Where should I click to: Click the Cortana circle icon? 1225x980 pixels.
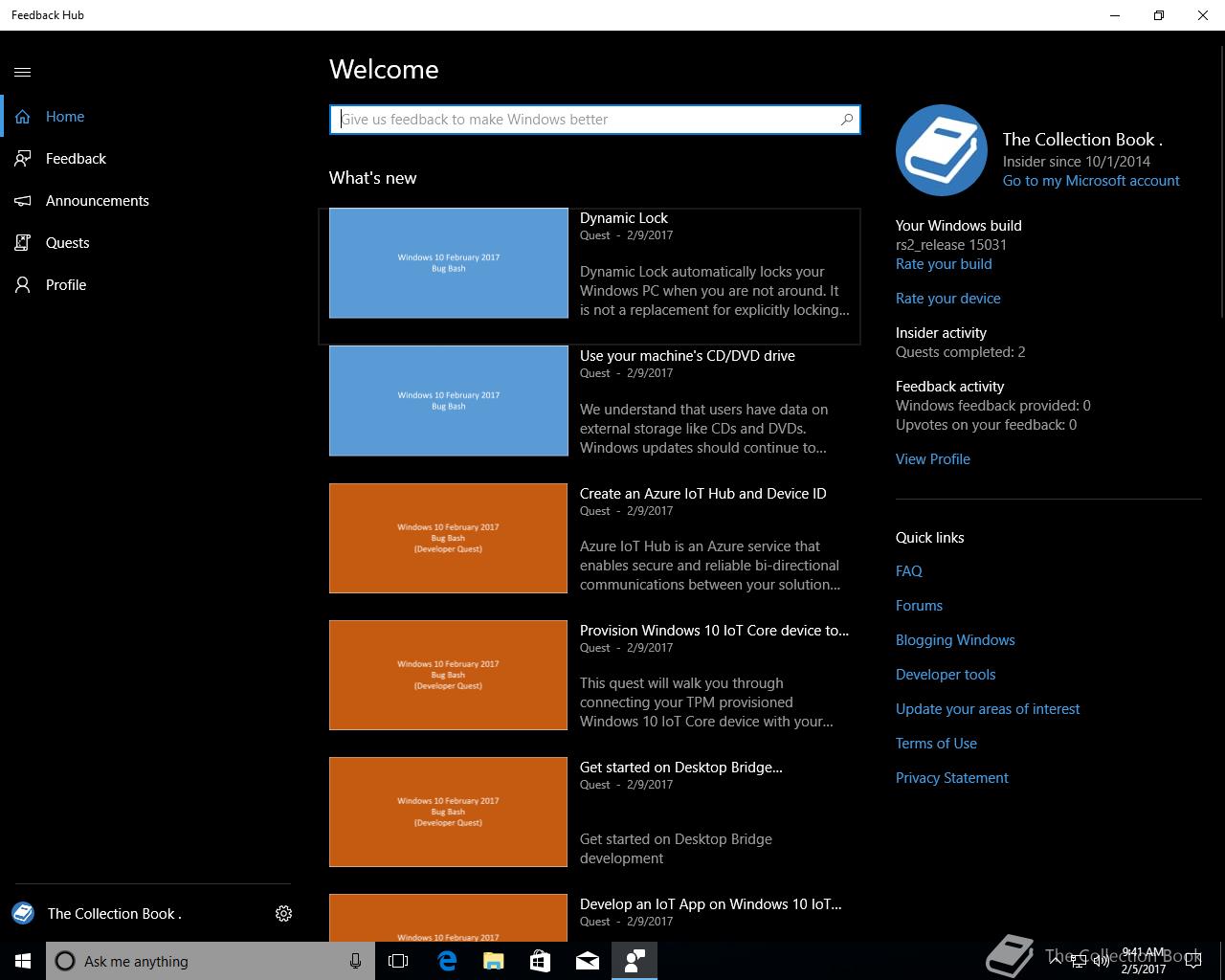pyautogui.click(x=65, y=961)
